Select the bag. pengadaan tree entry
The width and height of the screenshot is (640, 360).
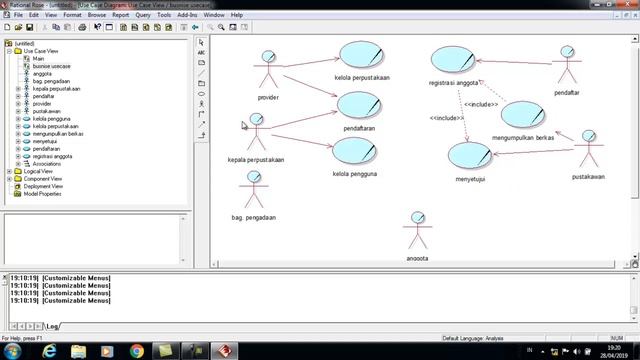(x=51, y=81)
